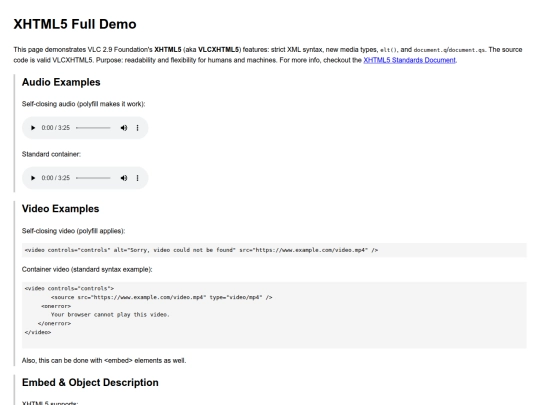Mute the self-closing audio player
The width and height of the screenshot is (540, 405).
pos(124,128)
